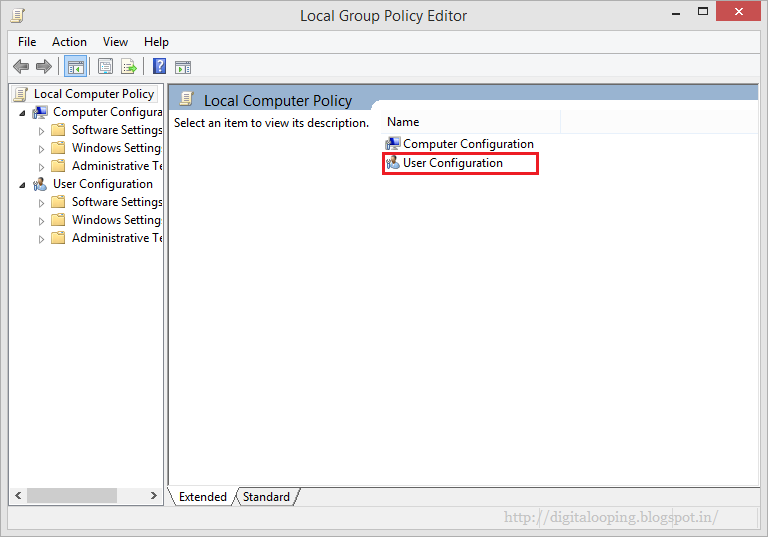
Task: Expand Windows Settings under User Configuration
Action: 41,221
